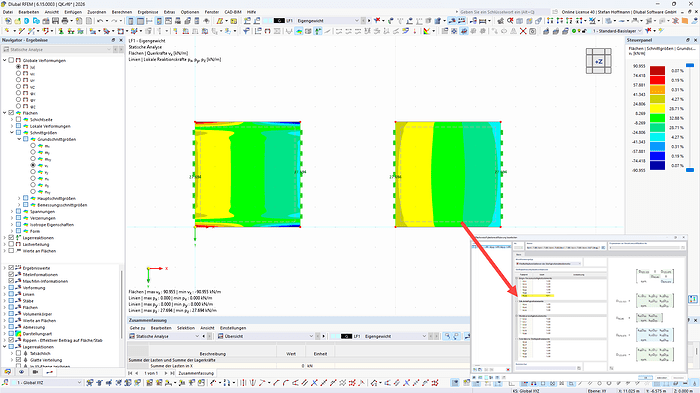Click the open folder icon in toolbar
700x393 pixels.
tap(17, 21)
